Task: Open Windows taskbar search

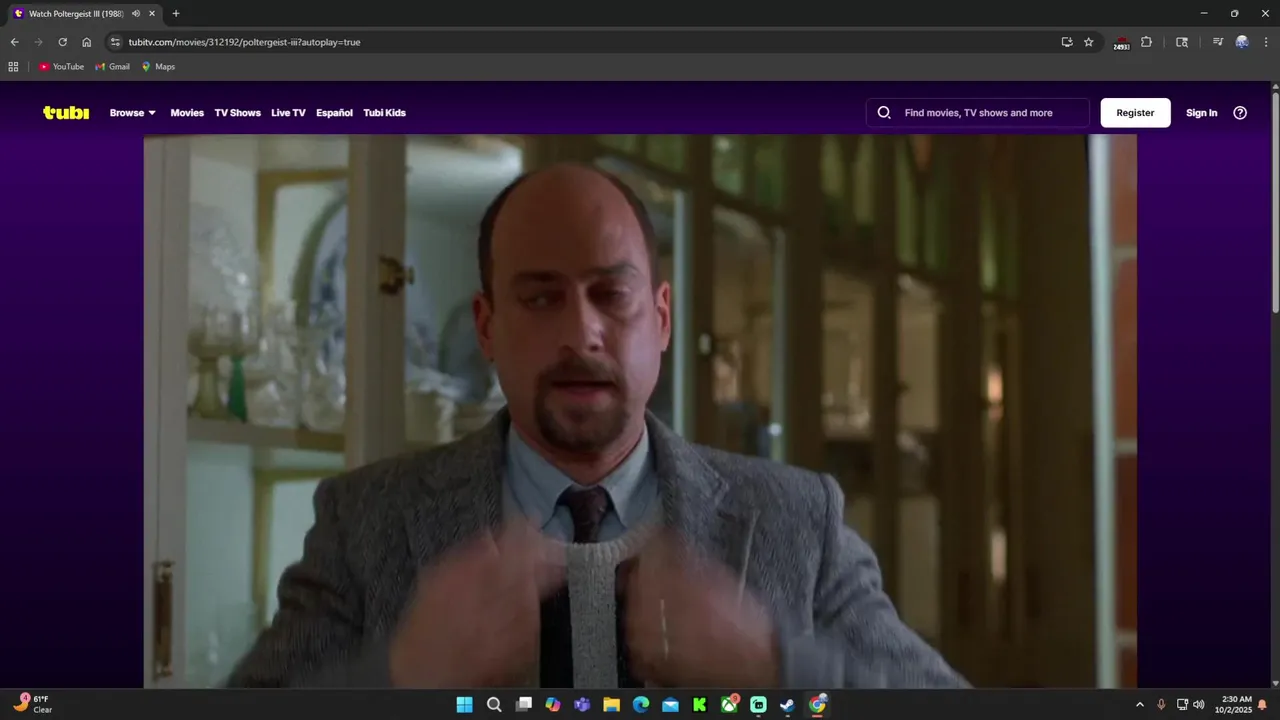Action: [494, 705]
